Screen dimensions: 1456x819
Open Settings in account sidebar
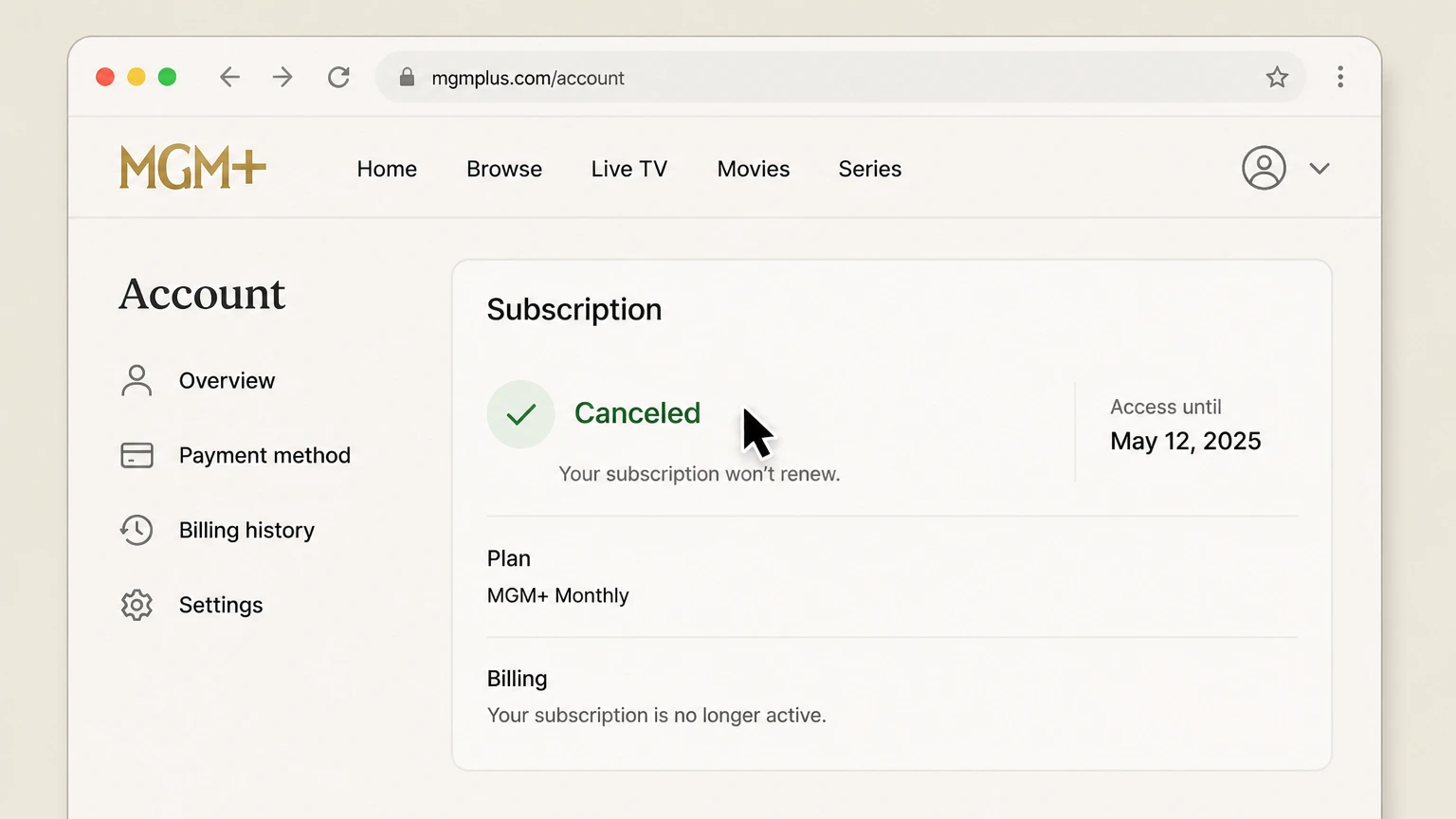point(221,605)
